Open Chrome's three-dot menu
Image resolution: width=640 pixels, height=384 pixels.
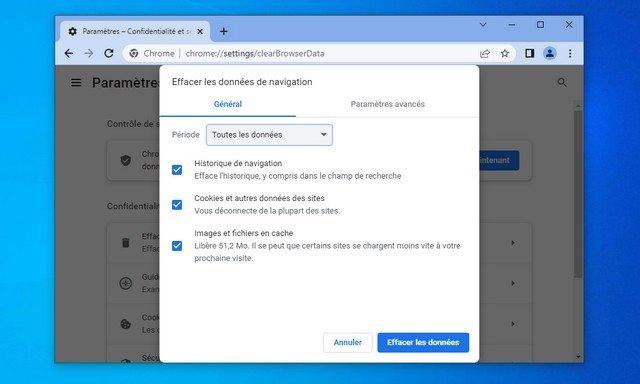pyautogui.click(x=570, y=53)
